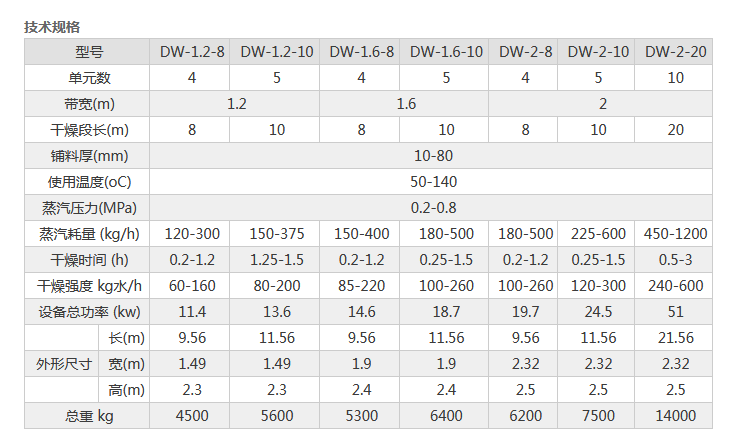
Task: Click the 技术规格 heading
Action: pyautogui.click(x=52, y=27)
